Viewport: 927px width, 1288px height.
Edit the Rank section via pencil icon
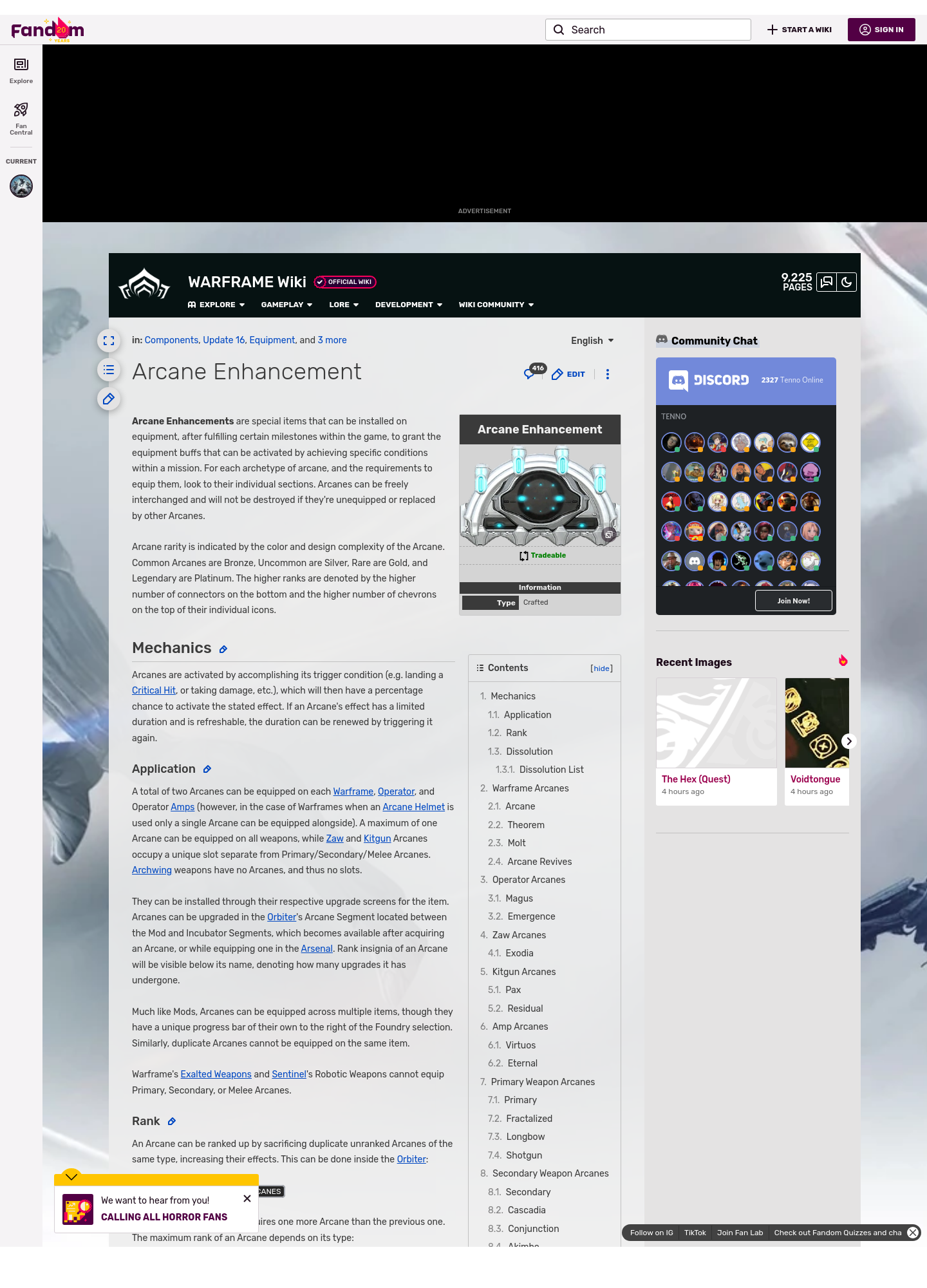[172, 1121]
